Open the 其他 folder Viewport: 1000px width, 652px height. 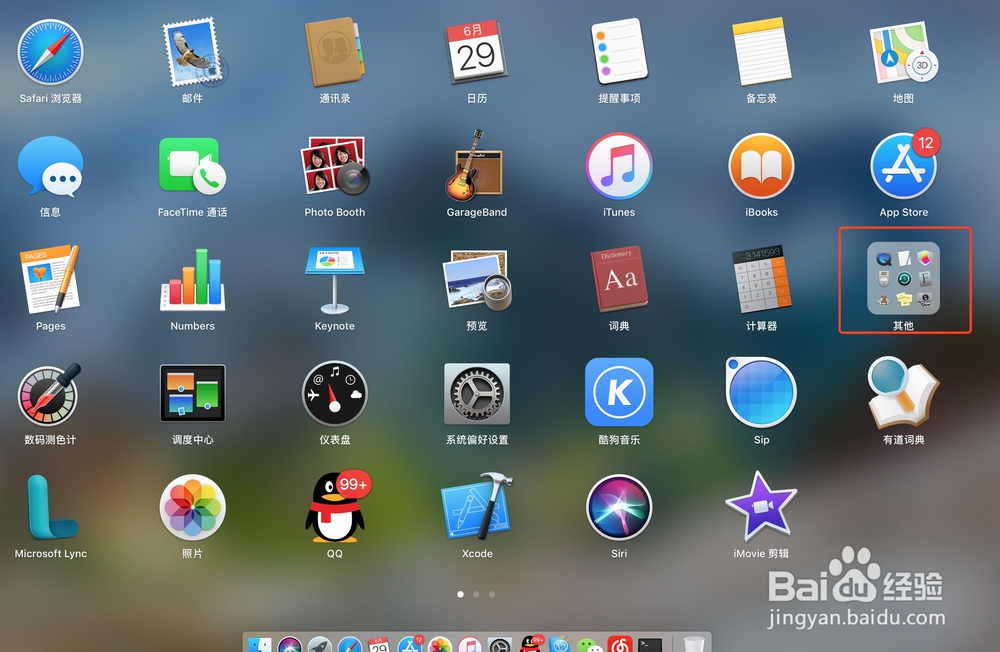(904, 278)
